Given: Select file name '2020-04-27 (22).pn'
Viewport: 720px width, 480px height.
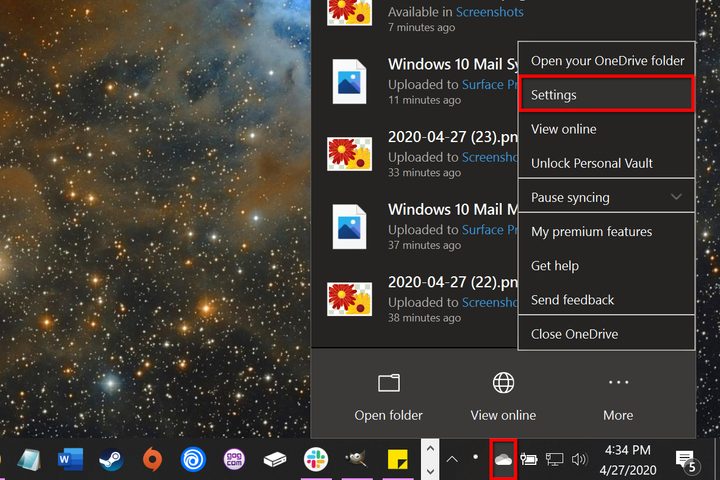Looking at the screenshot, I should pyautogui.click(x=453, y=282).
